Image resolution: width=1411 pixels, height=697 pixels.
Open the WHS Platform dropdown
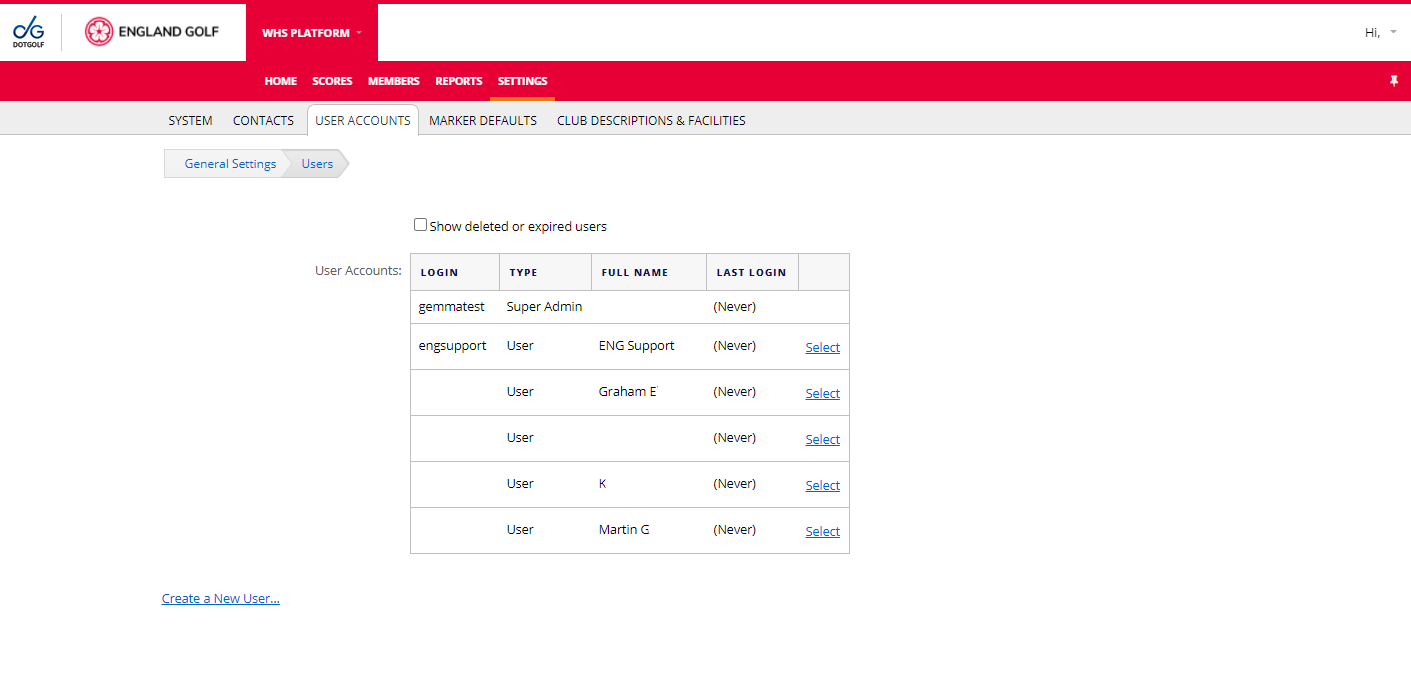[312, 33]
